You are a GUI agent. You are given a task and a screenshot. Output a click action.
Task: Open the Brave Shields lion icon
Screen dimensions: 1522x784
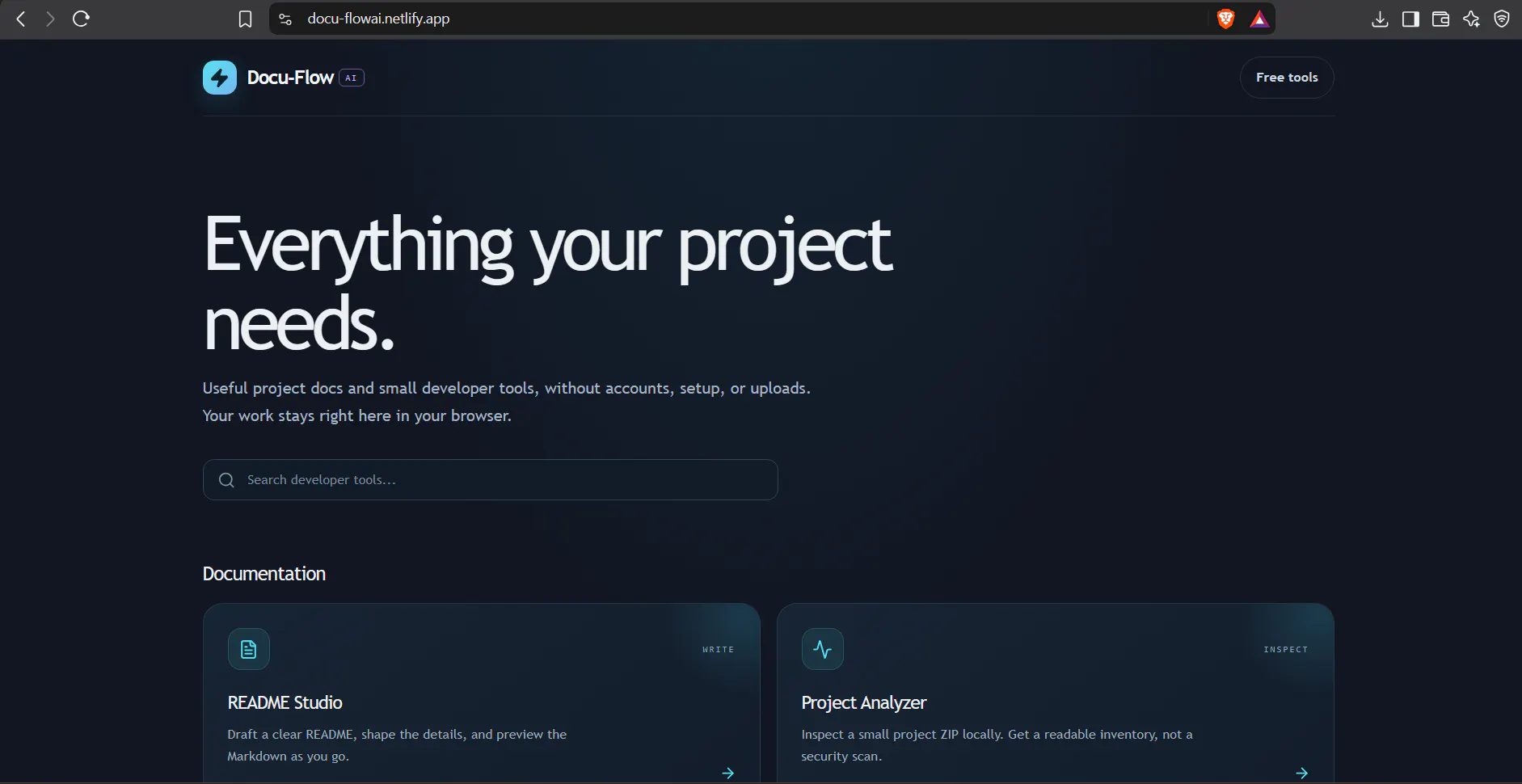point(1225,19)
